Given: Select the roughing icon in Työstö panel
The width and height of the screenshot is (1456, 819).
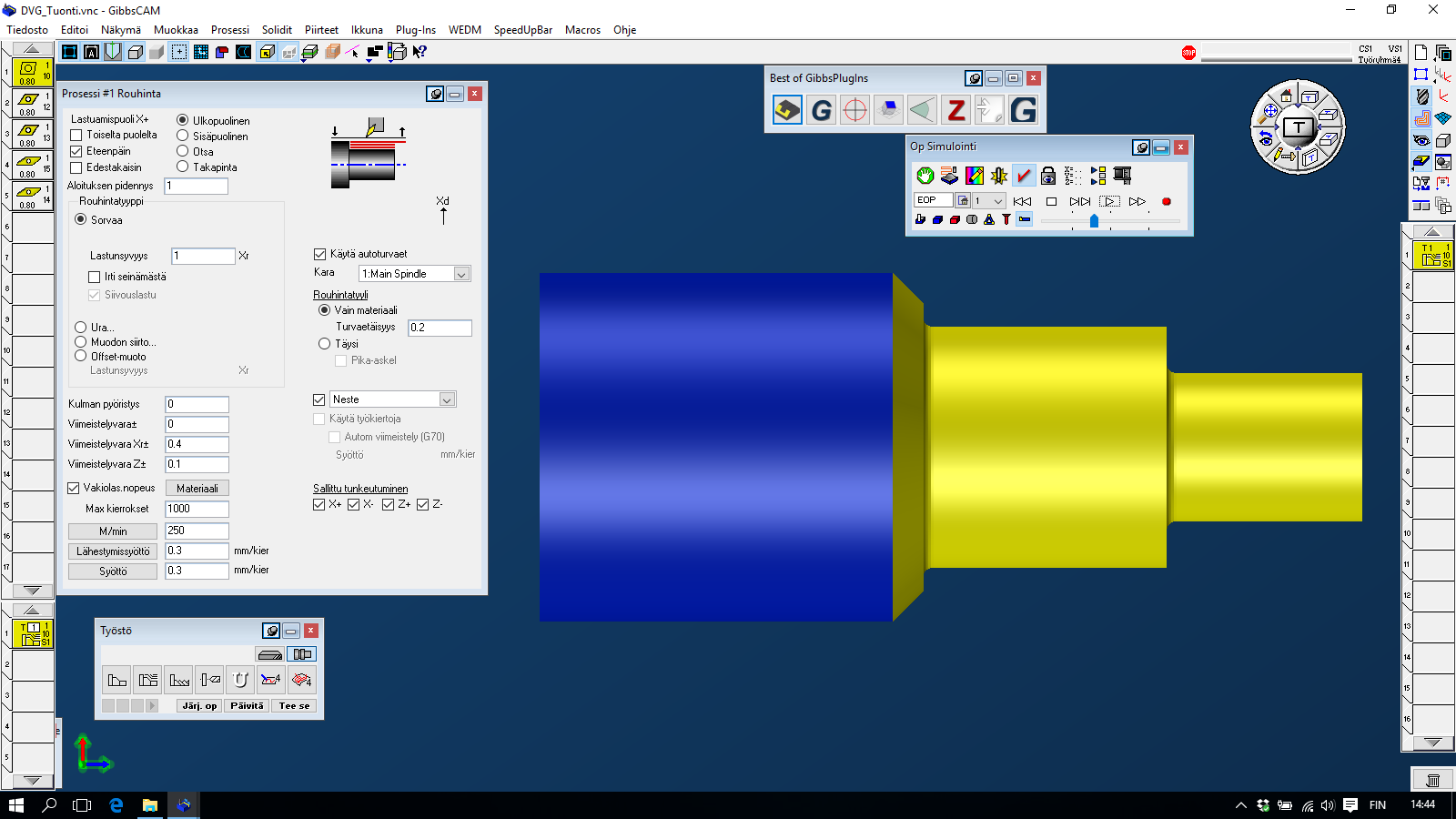Looking at the screenshot, I should (x=148, y=680).
